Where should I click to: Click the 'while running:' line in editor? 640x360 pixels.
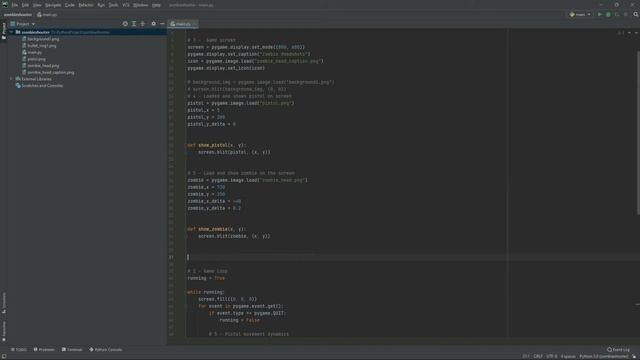pyautogui.click(x=206, y=292)
